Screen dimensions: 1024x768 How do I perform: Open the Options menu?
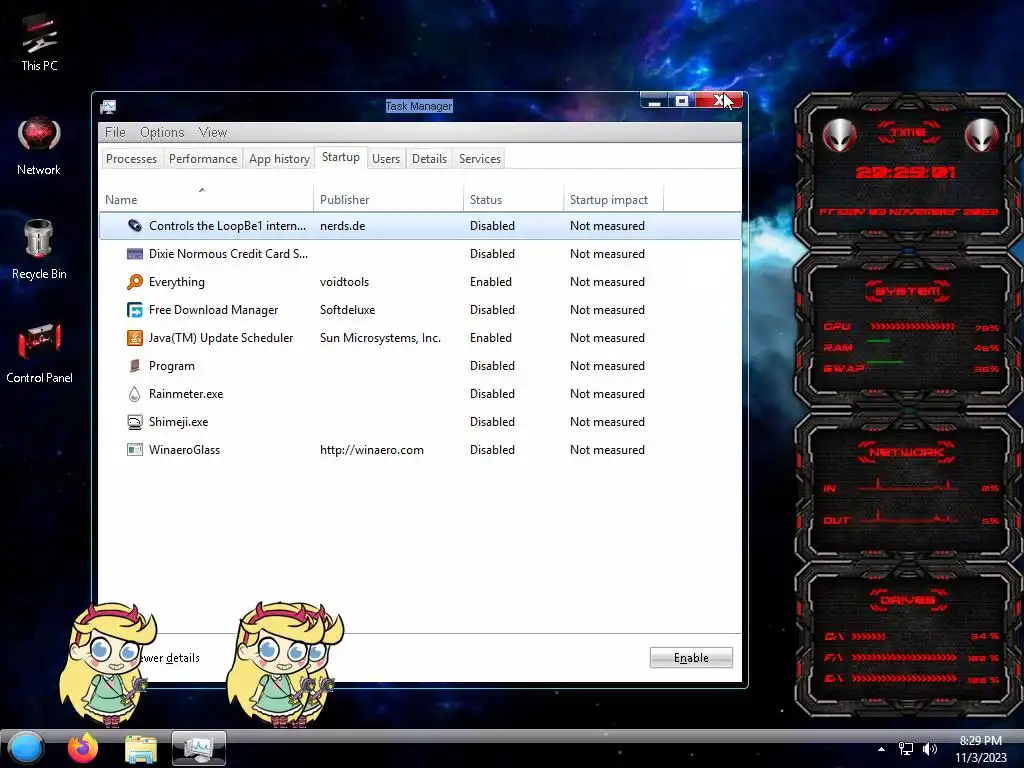tap(162, 133)
